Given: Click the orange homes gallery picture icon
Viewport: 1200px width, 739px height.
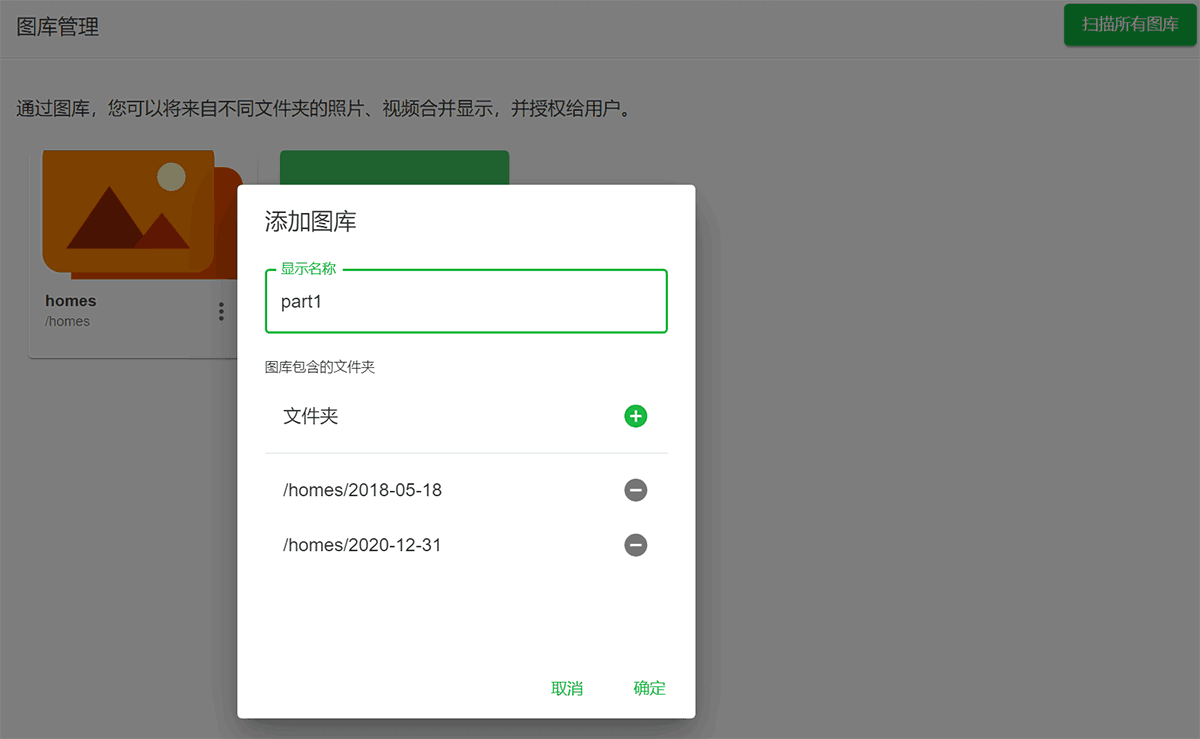Looking at the screenshot, I should point(128,212).
